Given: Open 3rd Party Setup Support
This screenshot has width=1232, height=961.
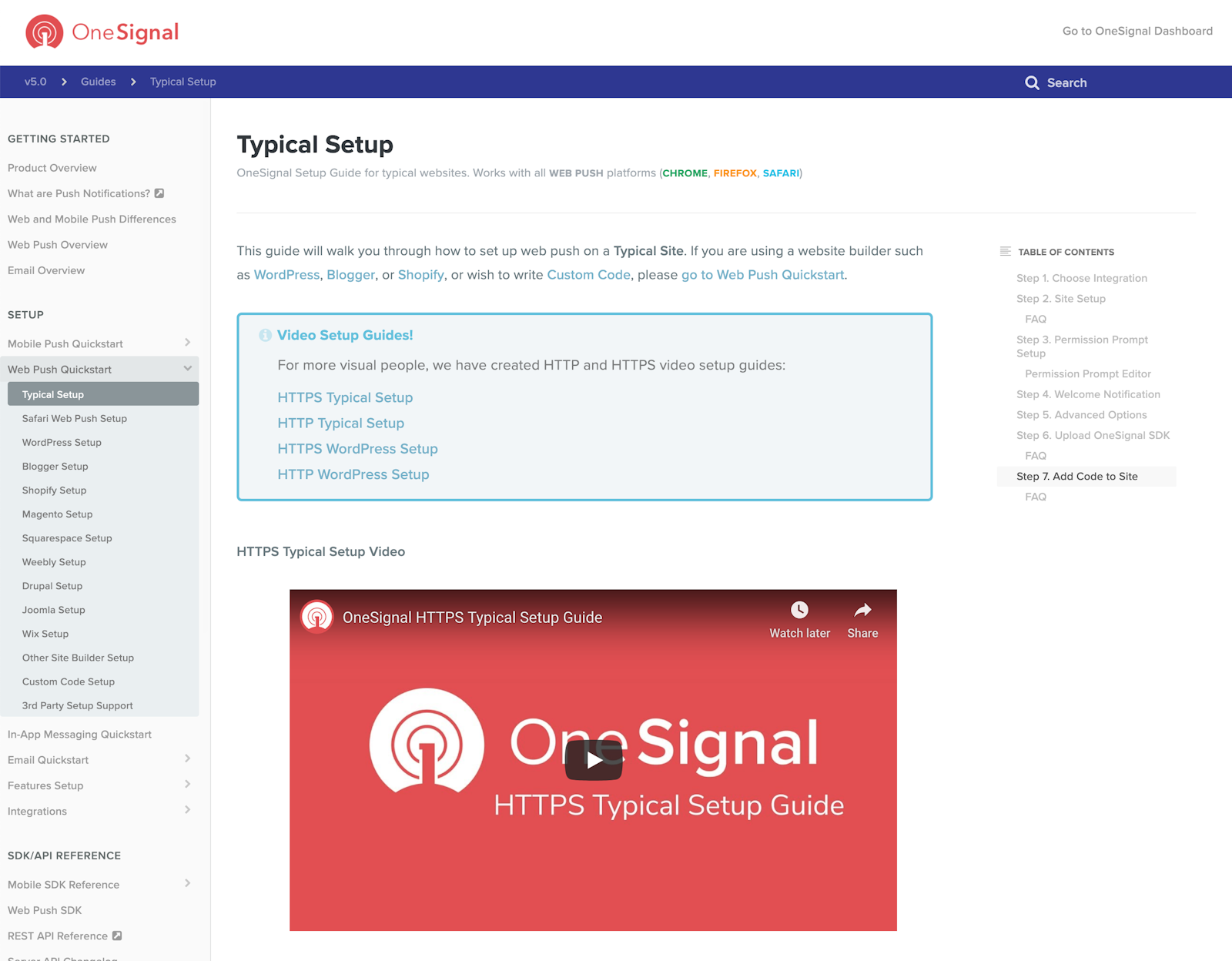Looking at the screenshot, I should (x=78, y=705).
